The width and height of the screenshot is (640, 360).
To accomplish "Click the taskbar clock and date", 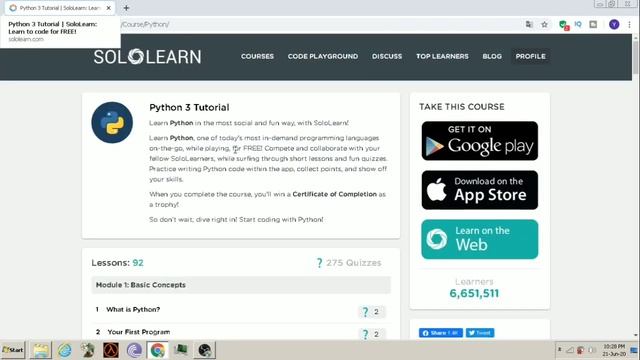I will [x=614, y=350].
